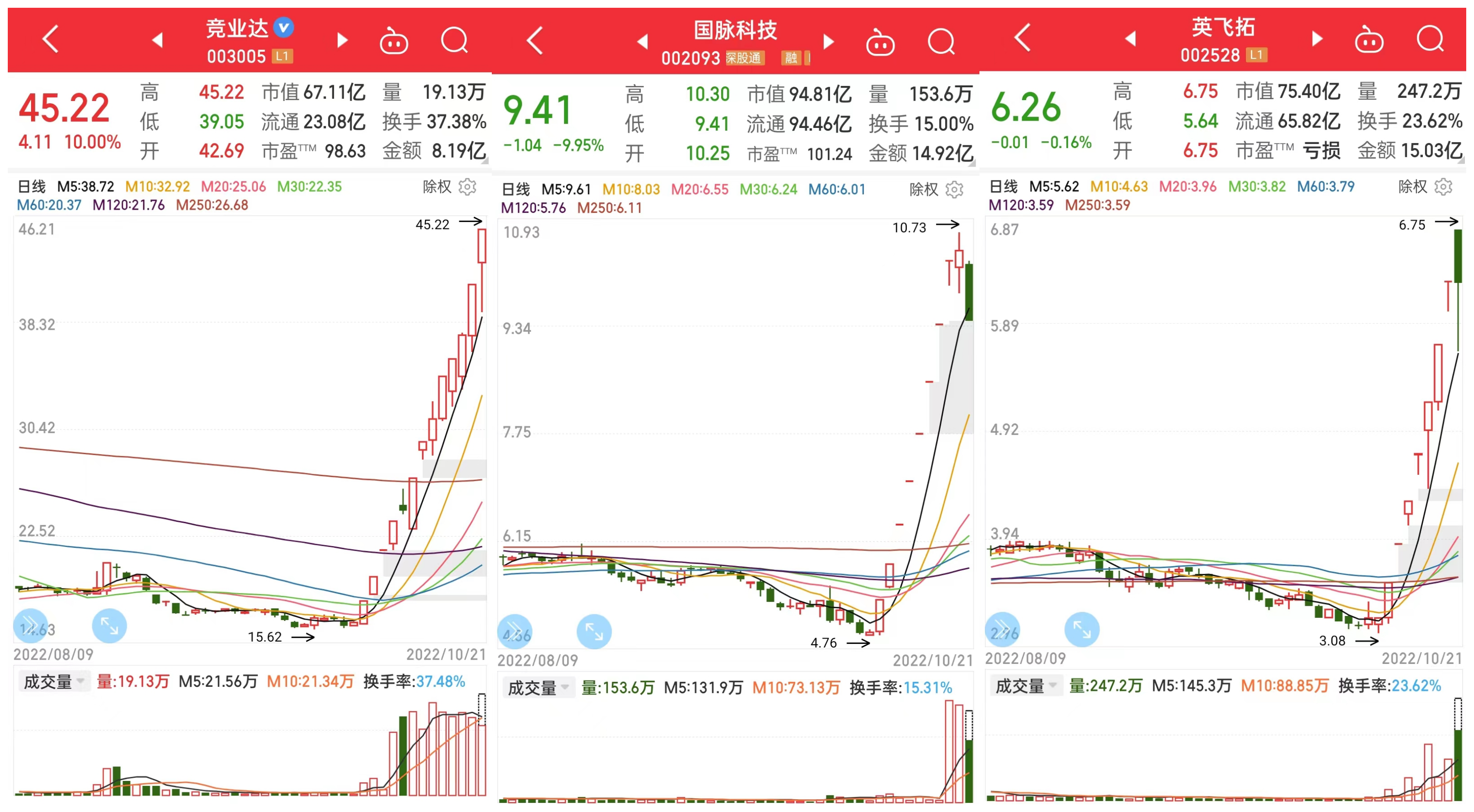1474x812 pixels.
Task: Tap L1 badge beside 002528
Action: point(1256,55)
